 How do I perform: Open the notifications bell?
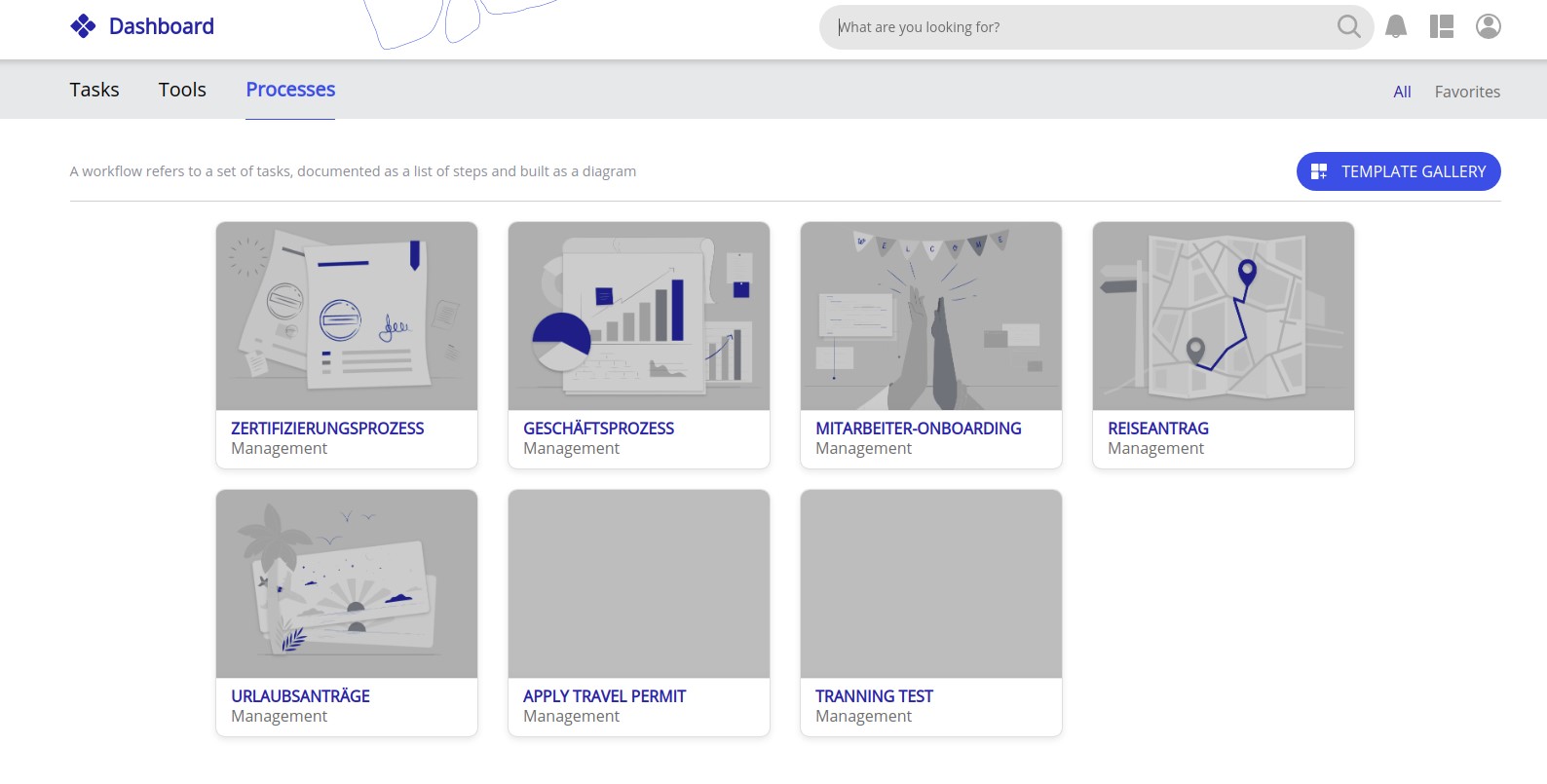coord(1396,26)
